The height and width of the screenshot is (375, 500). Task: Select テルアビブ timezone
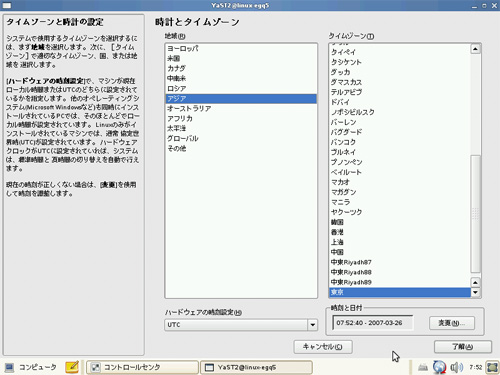pos(400,92)
